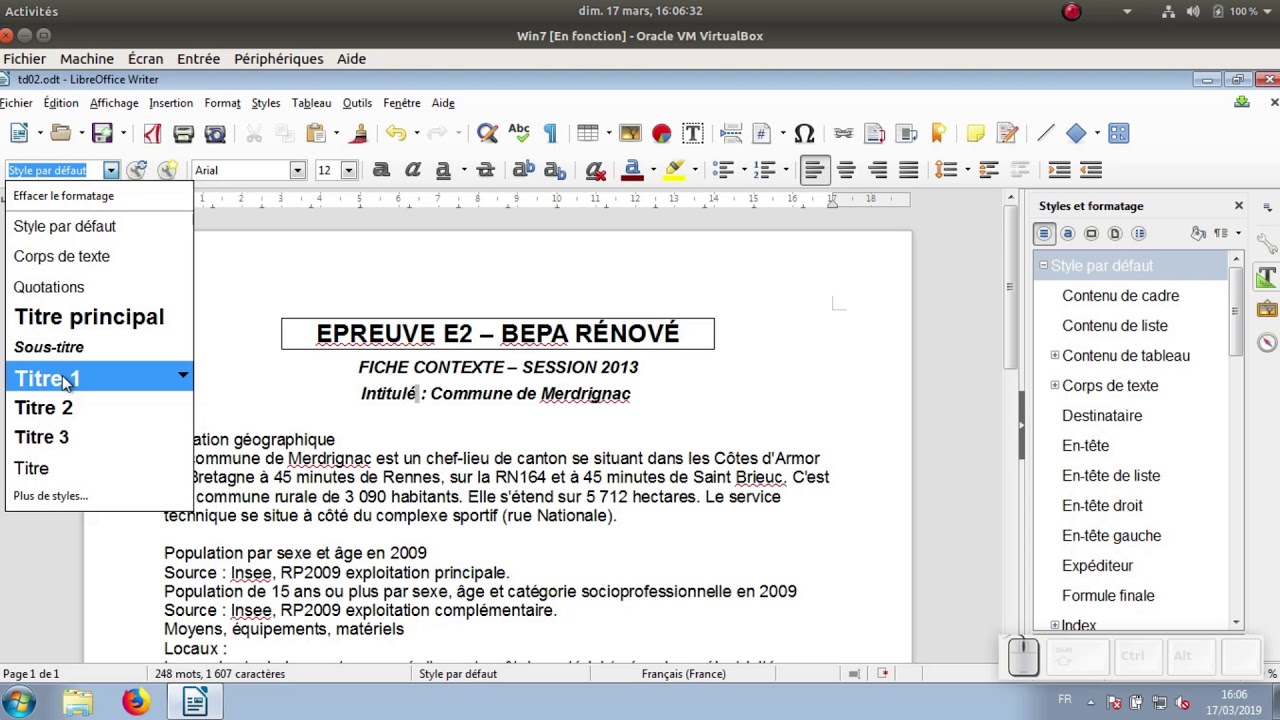Insert text box icon
This screenshot has width=1280, height=720.
[x=692, y=133]
